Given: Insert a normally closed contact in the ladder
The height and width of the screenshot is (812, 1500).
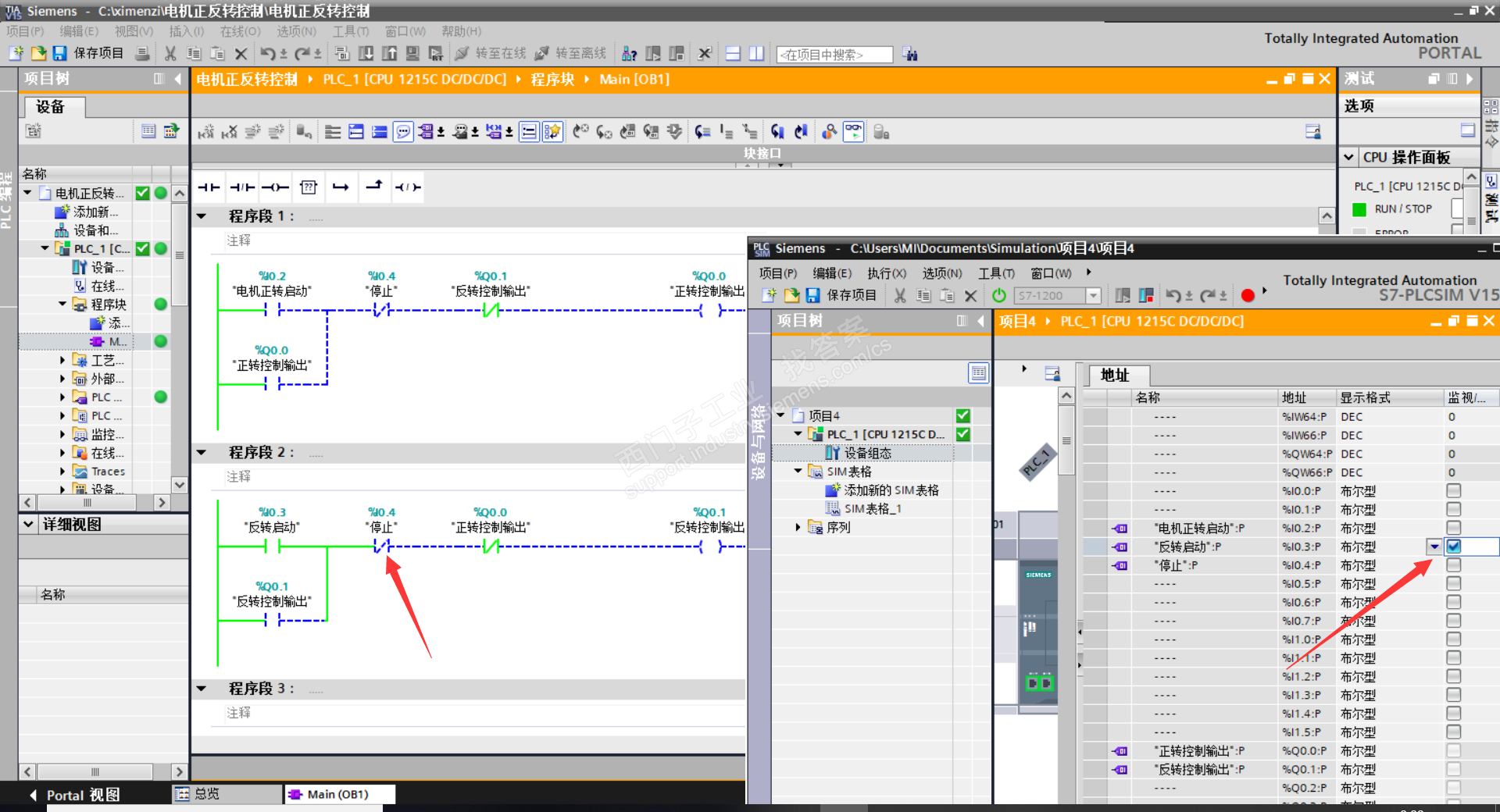Looking at the screenshot, I should 242,187.
